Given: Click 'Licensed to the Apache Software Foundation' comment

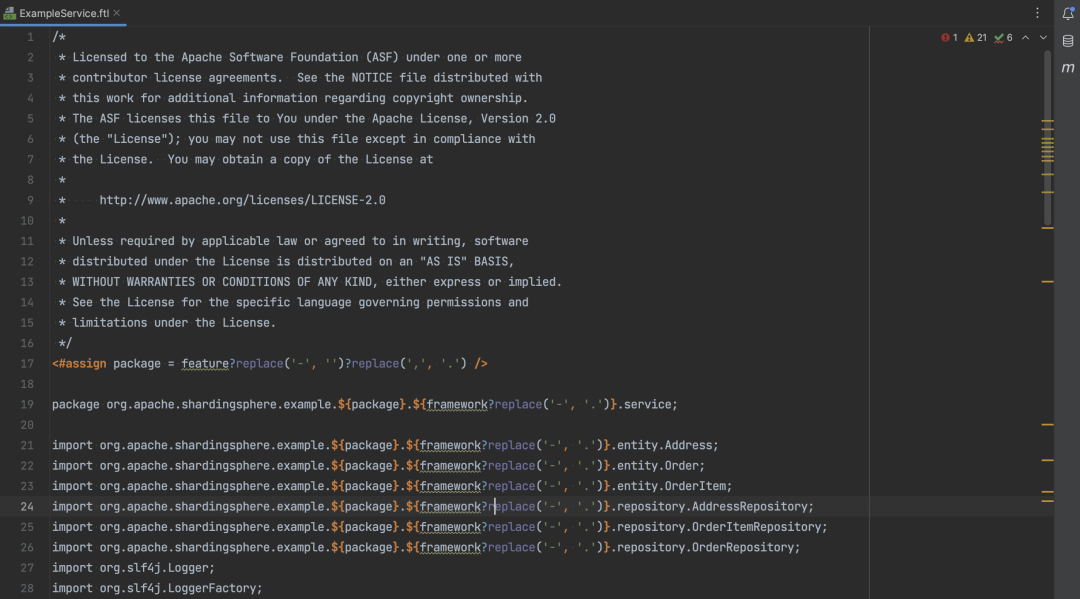Looking at the screenshot, I should 216,58.
